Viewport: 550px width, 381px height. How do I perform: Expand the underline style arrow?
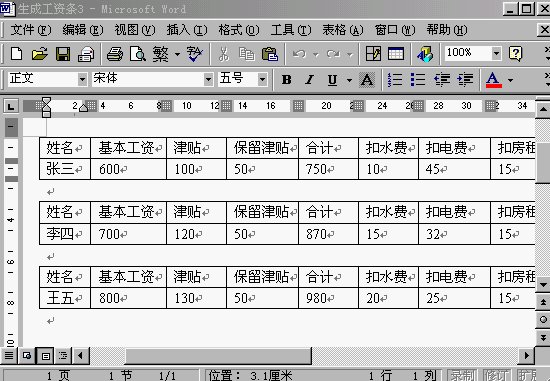[x=349, y=80]
